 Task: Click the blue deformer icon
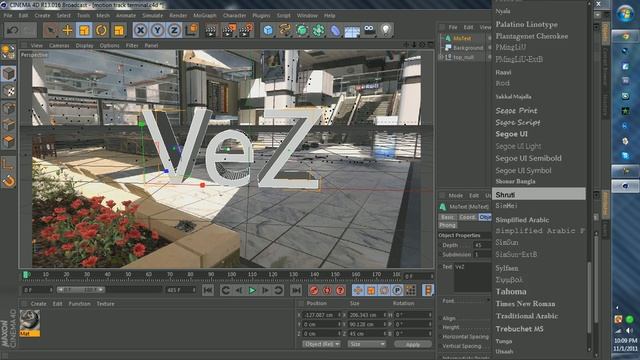click(335, 30)
